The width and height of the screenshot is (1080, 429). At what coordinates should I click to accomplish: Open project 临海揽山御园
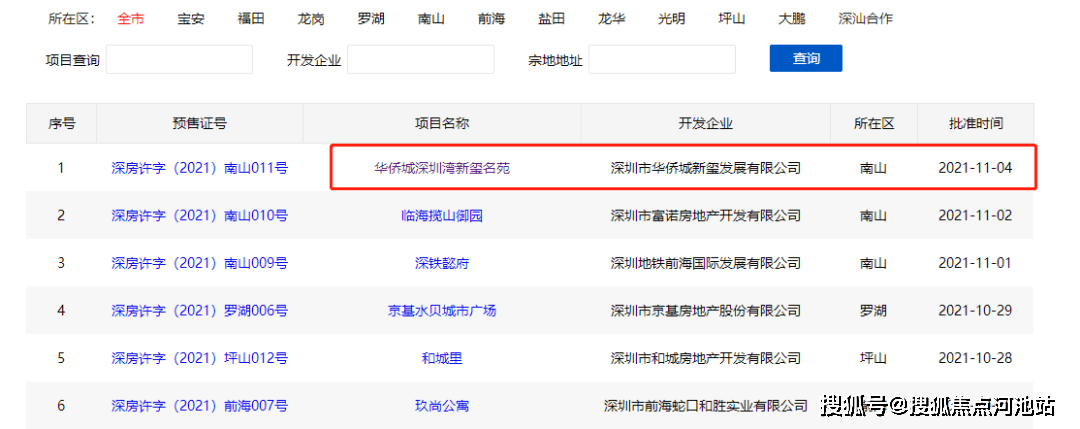tap(442, 215)
